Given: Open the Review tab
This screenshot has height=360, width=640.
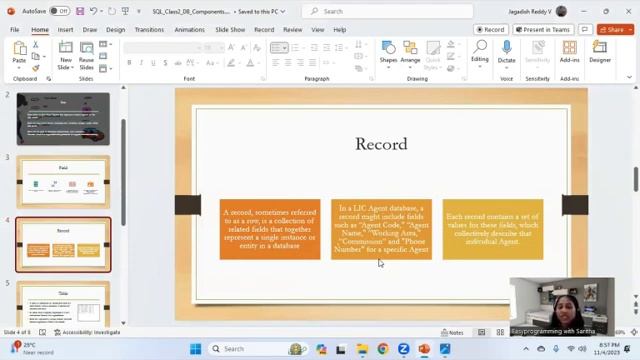Looking at the screenshot, I should (x=293, y=29).
